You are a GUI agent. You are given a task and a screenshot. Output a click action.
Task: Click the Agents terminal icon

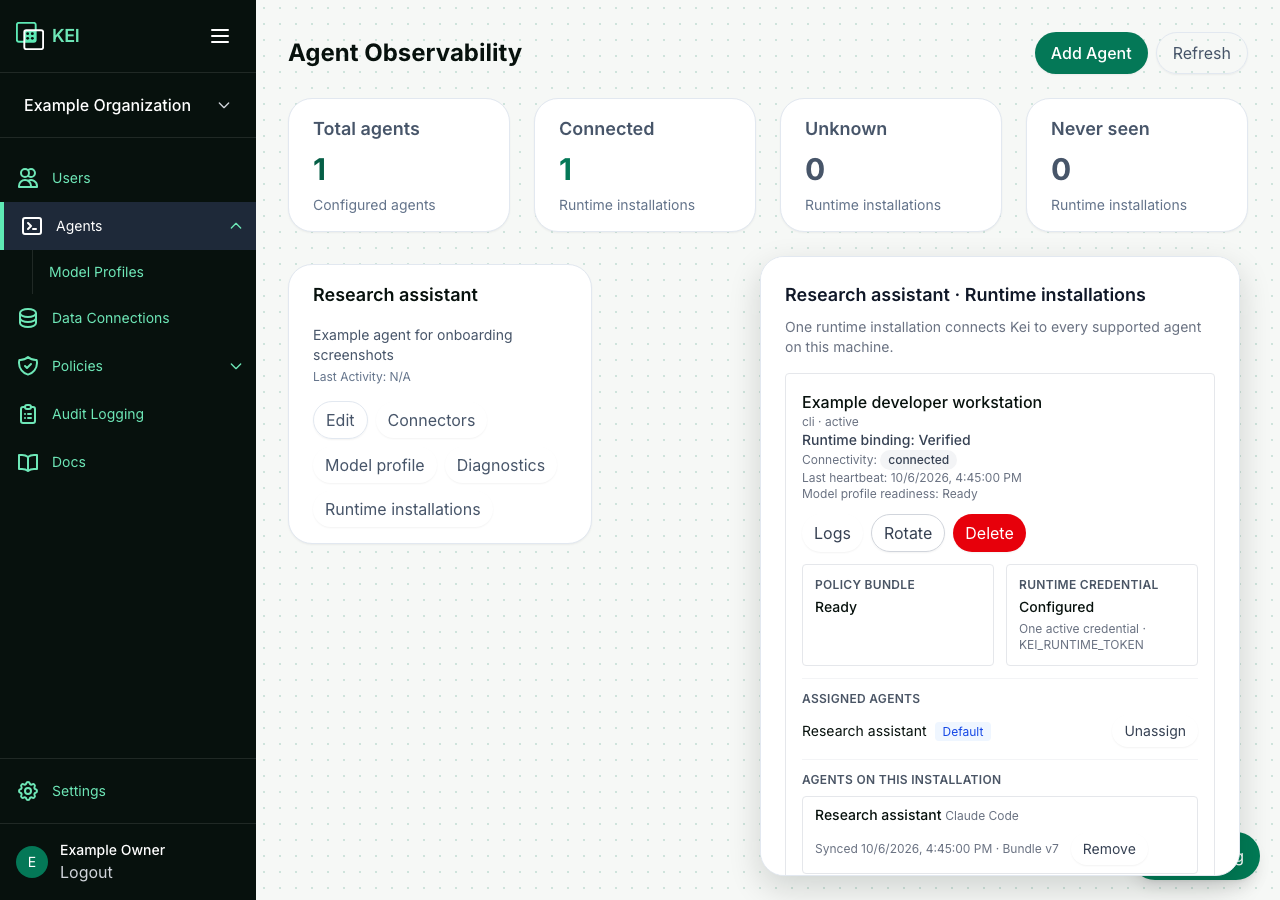pos(32,226)
